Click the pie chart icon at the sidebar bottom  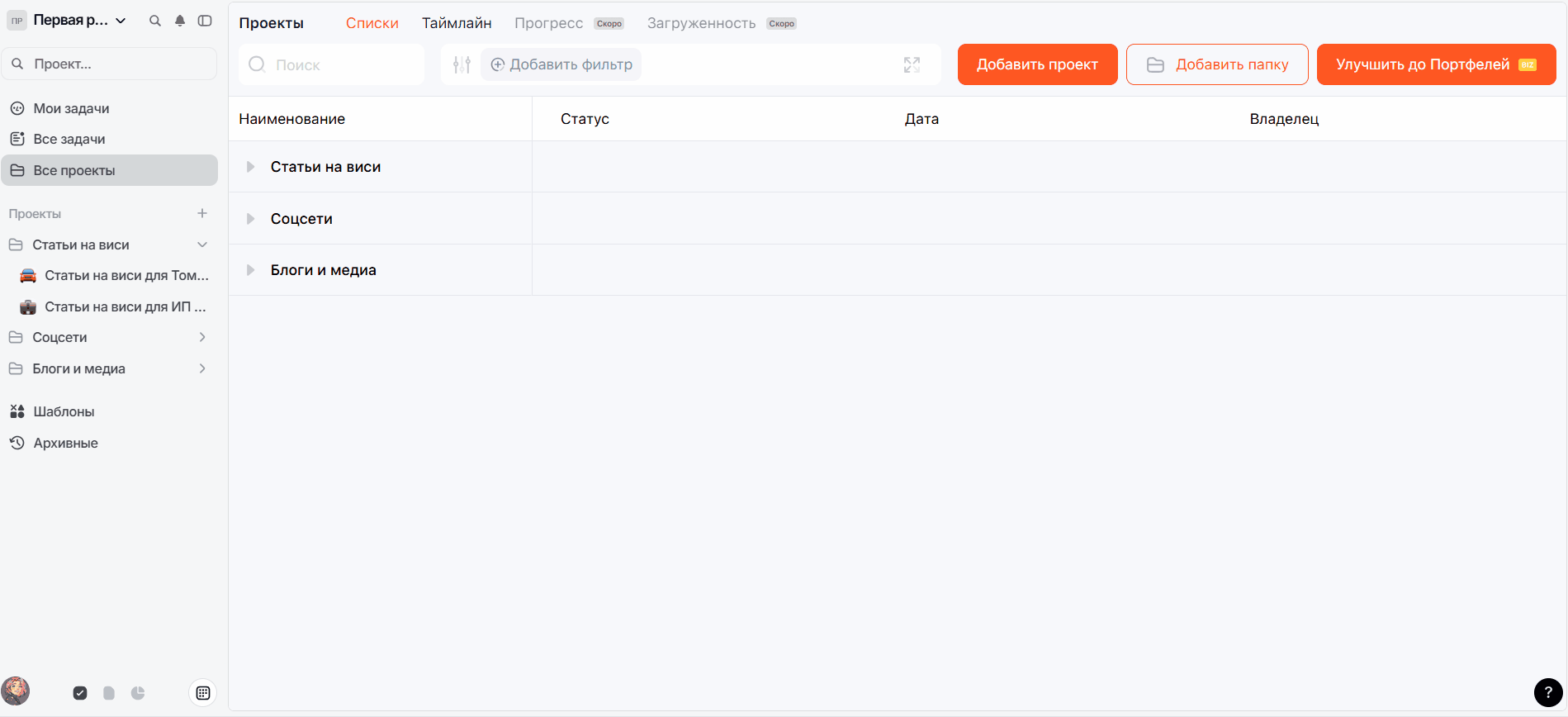coord(138,693)
